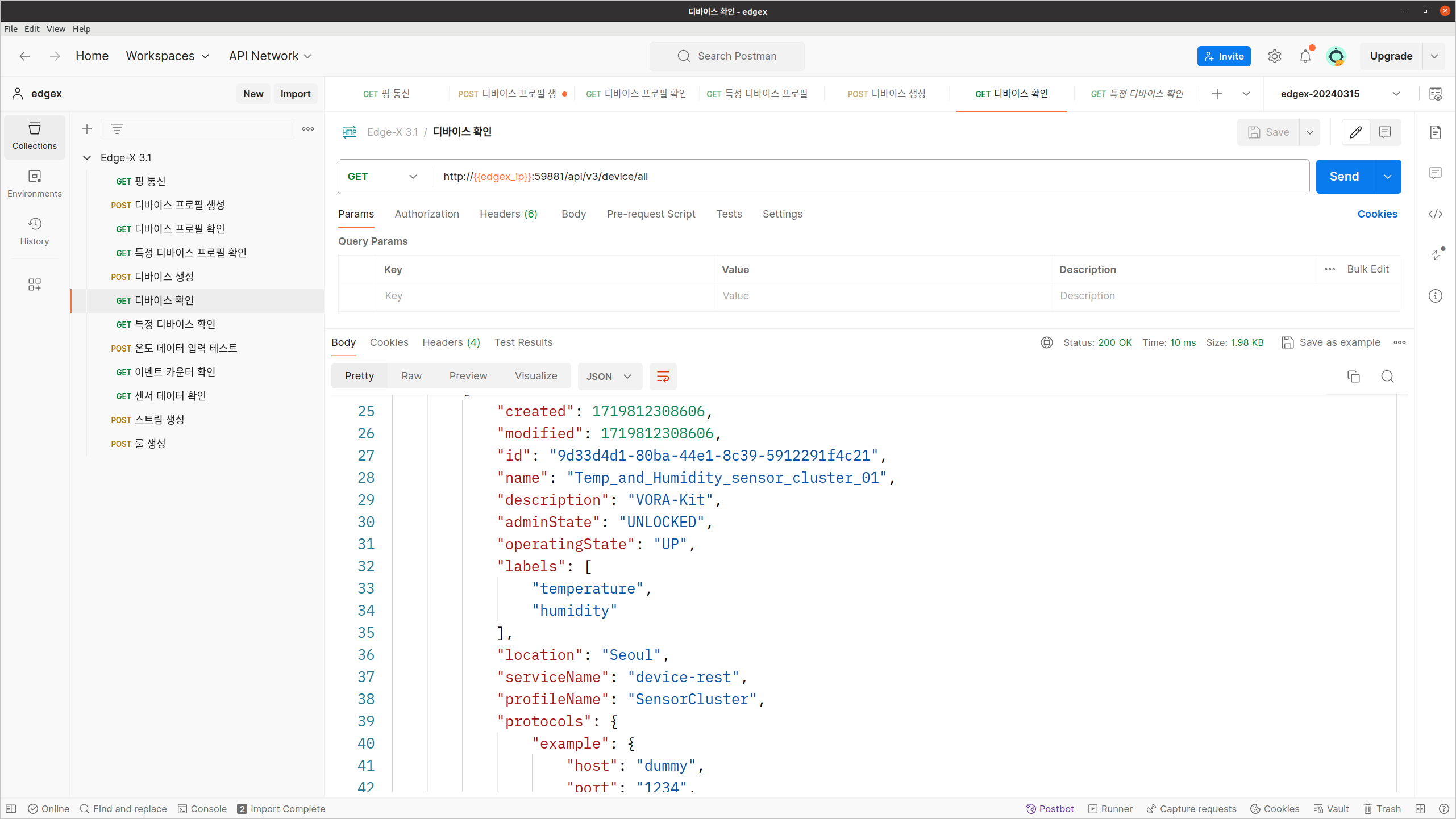This screenshot has width=1456, height=819.
Task: Open response more options ellipsis
Action: [1400, 342]
